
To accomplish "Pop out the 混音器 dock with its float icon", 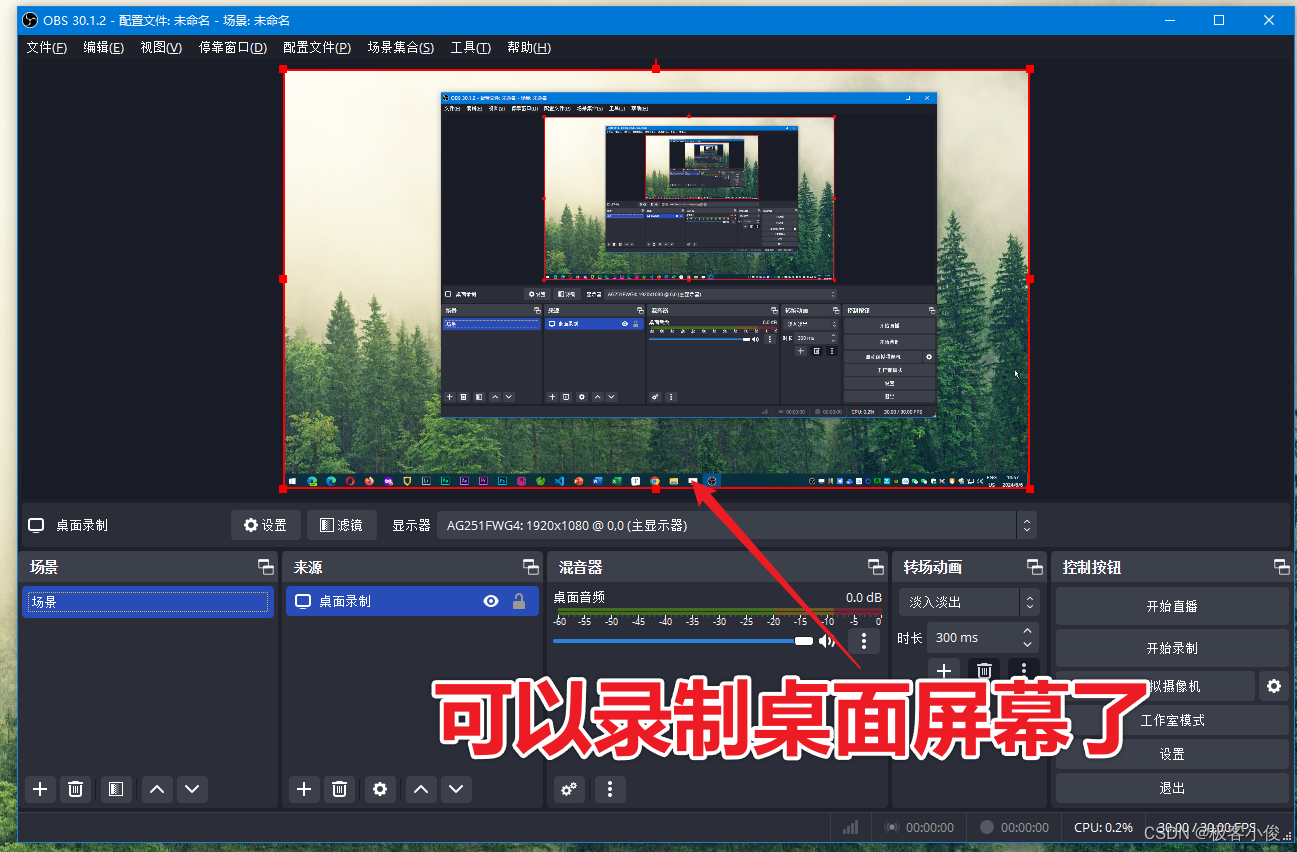I will pyautogui.click(x=876, y=567).
